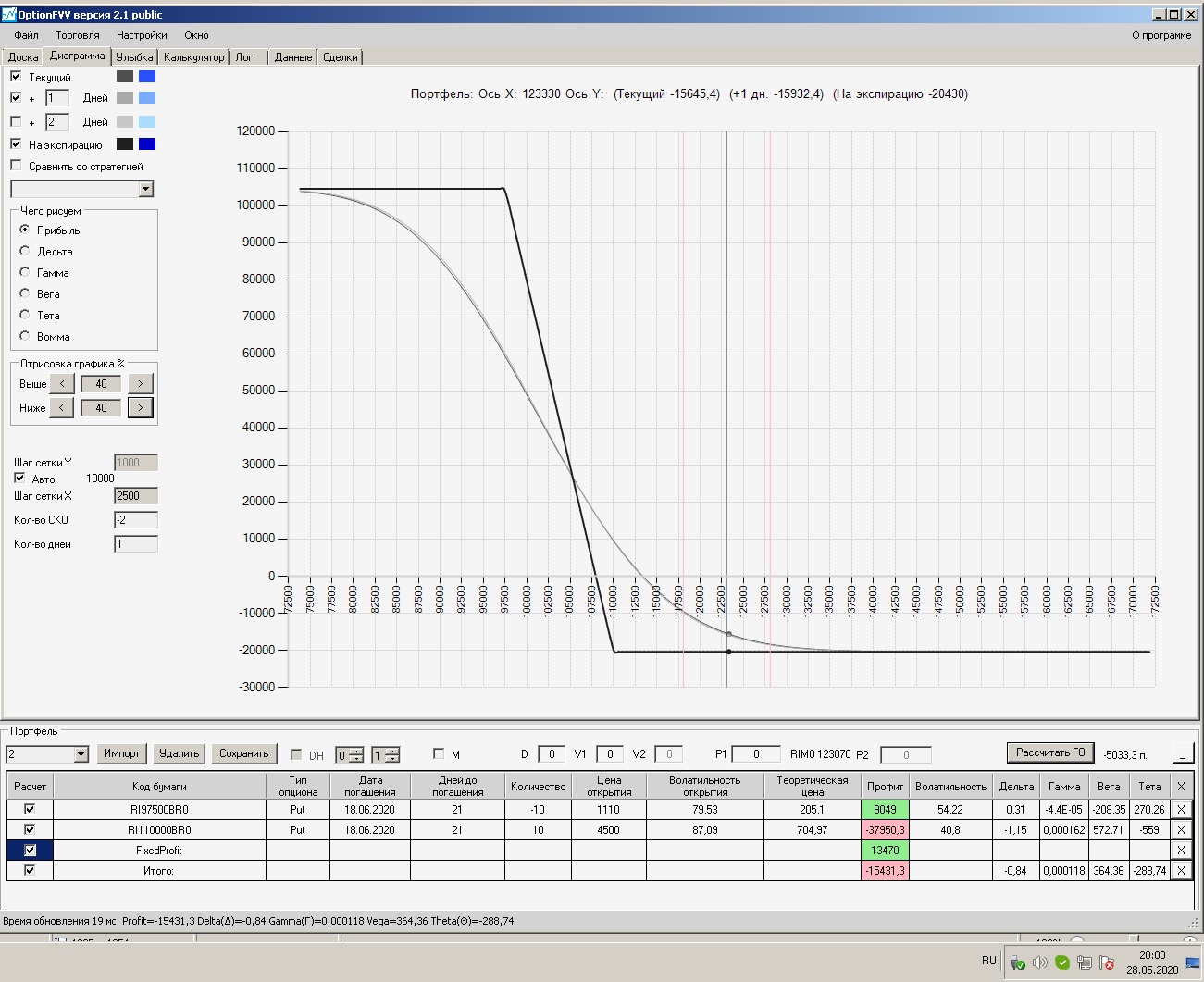
Task: Click the show desktop icon beside the clock
Action: click(x=1193, y=963)
